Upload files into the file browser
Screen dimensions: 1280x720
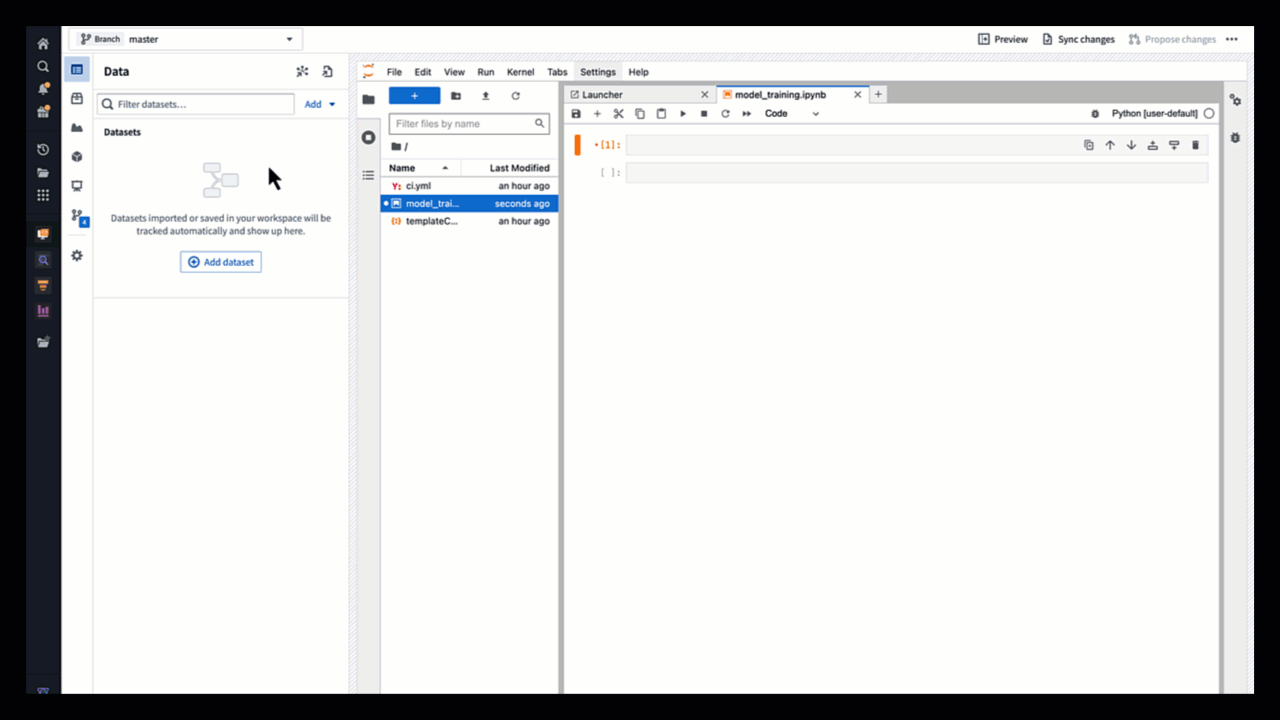click(485, 96)
